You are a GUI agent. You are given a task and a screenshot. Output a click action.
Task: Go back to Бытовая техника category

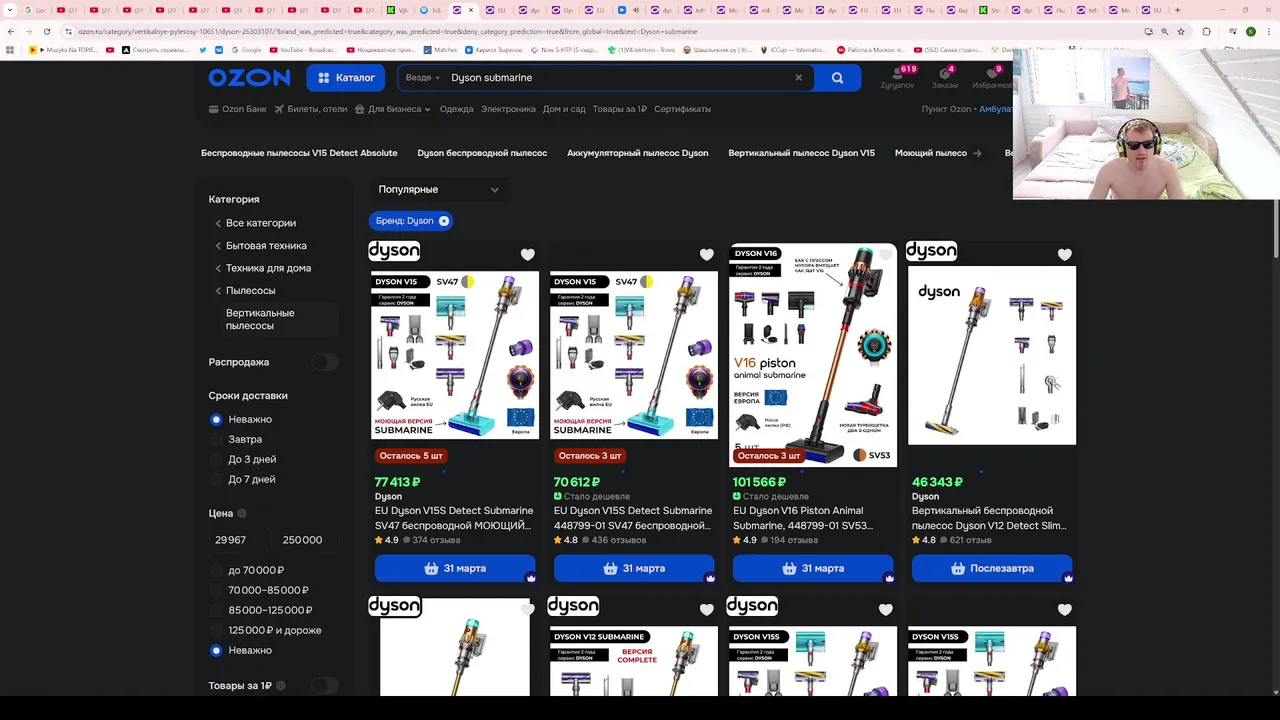click(266, 245)
